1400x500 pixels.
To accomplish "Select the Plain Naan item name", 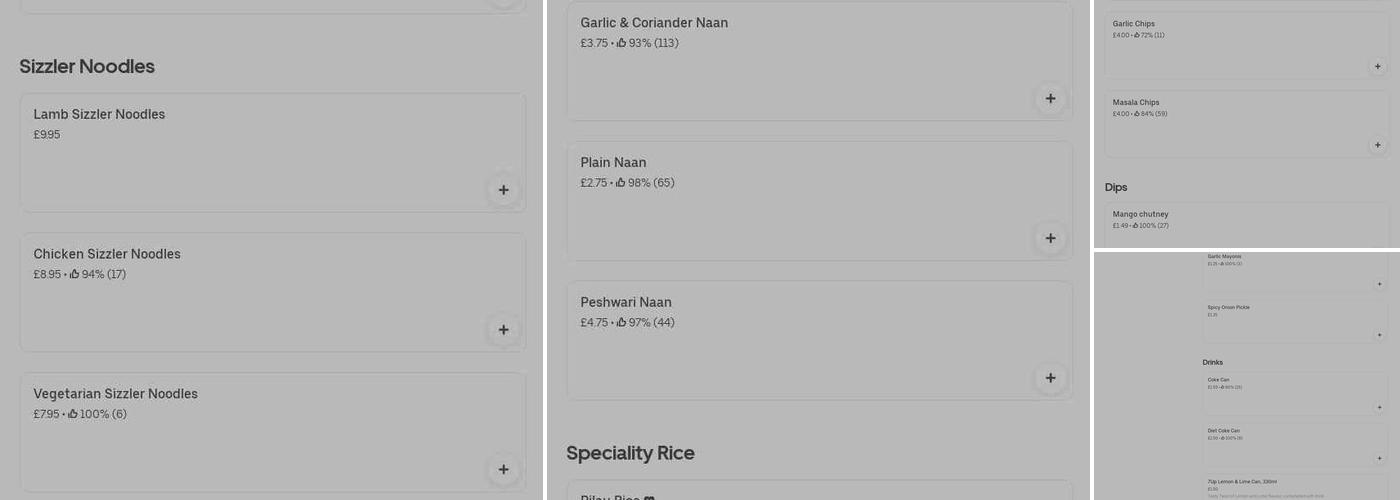I will 613,163.
